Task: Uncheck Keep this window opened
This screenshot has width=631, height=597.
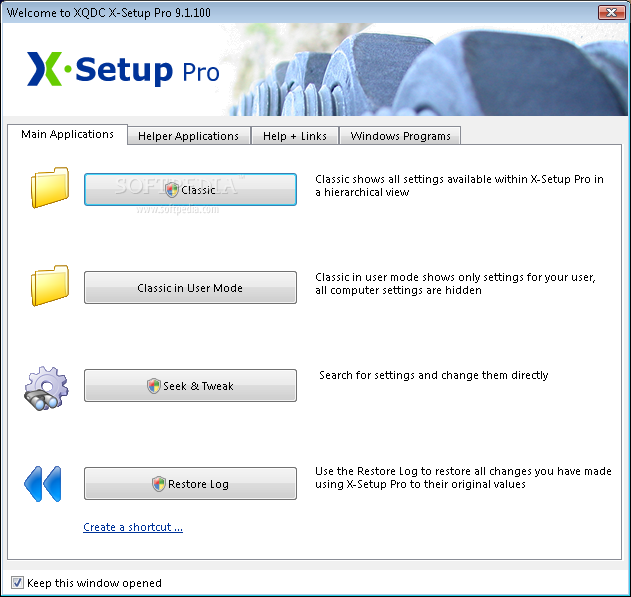Action: pos(17,583)
